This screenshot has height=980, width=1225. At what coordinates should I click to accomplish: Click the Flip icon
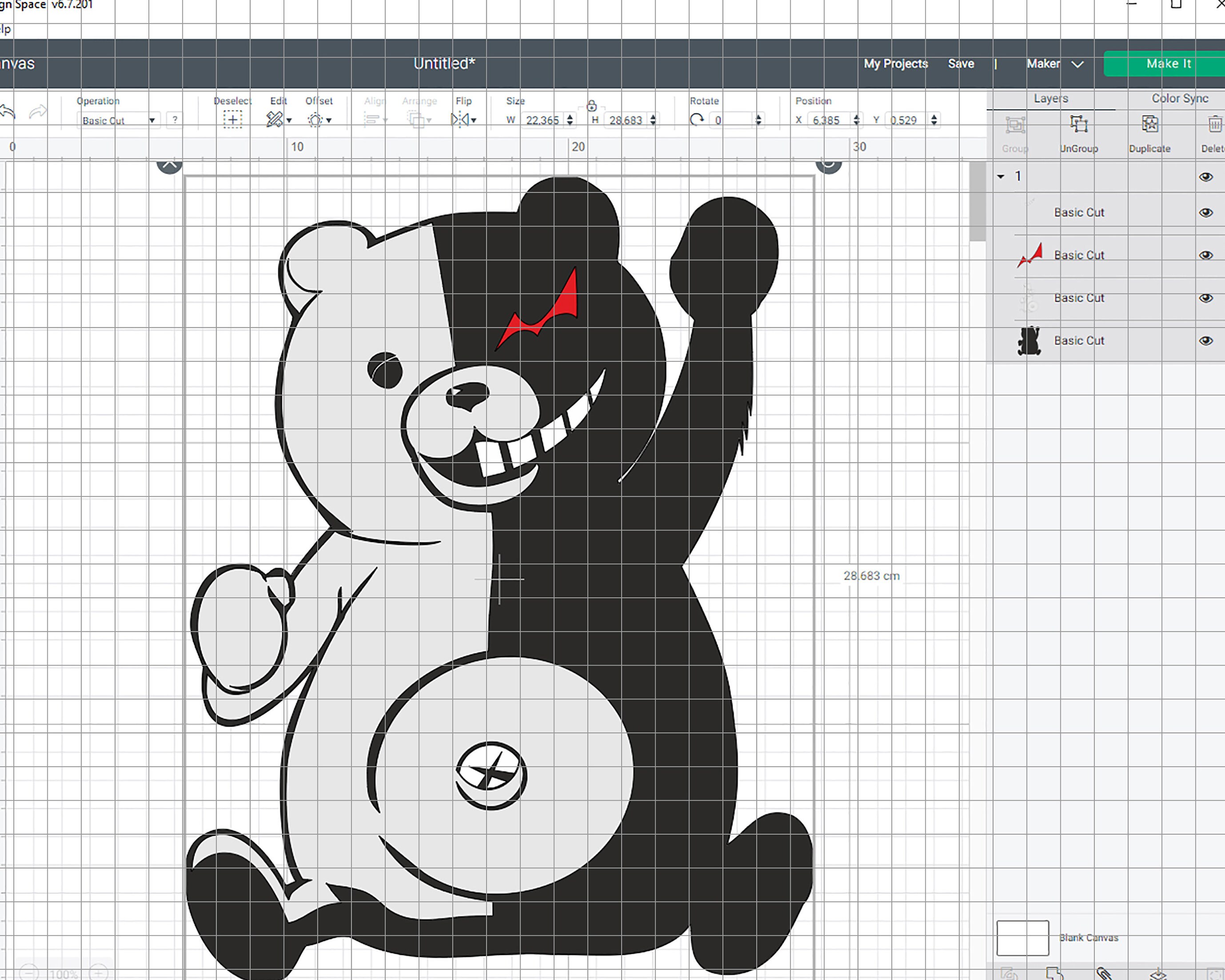point(461,120)
